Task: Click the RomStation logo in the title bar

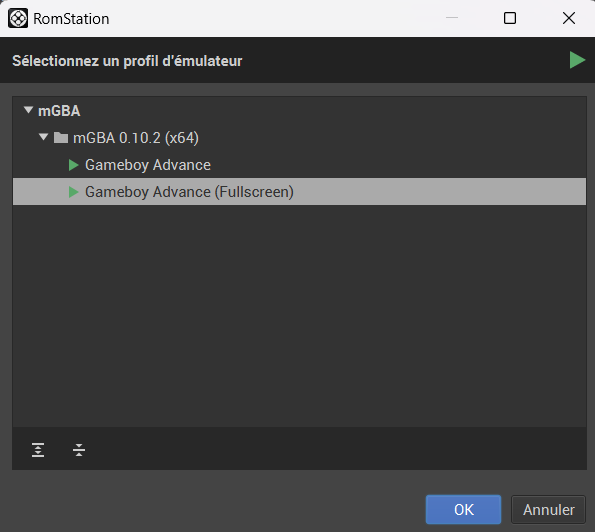Action: pyautogui.click(x=18, y=18)
